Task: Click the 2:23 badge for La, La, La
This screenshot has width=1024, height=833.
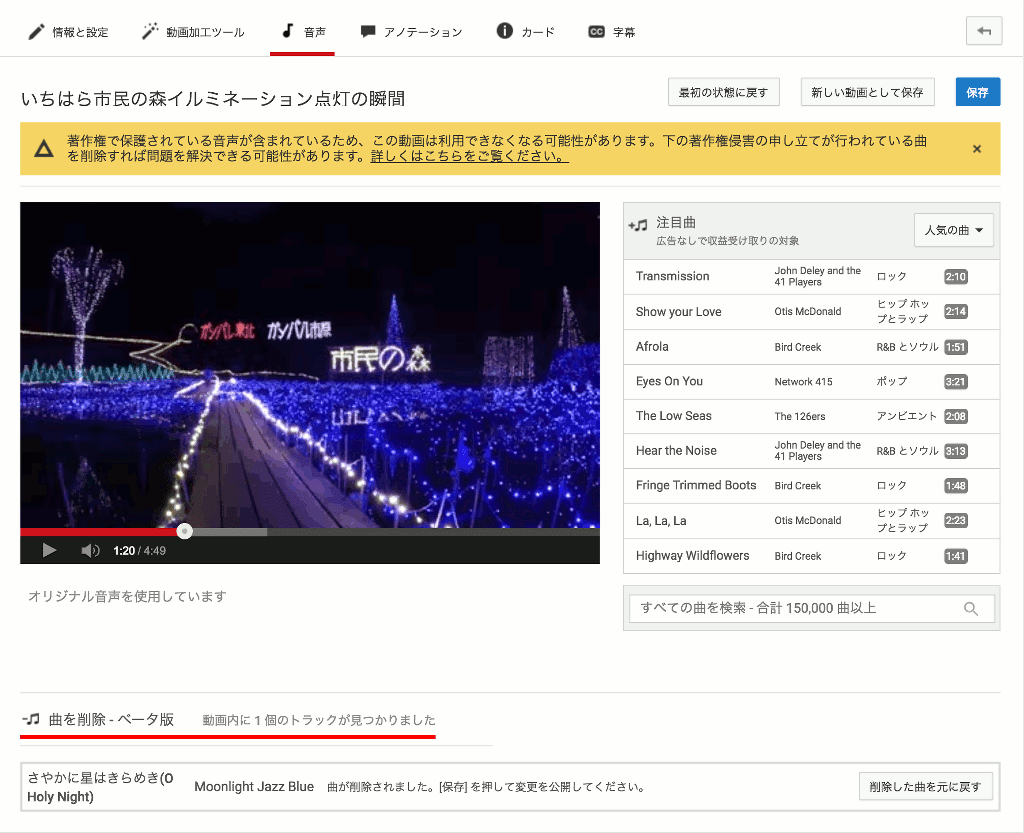Action: tap(956, 521)
